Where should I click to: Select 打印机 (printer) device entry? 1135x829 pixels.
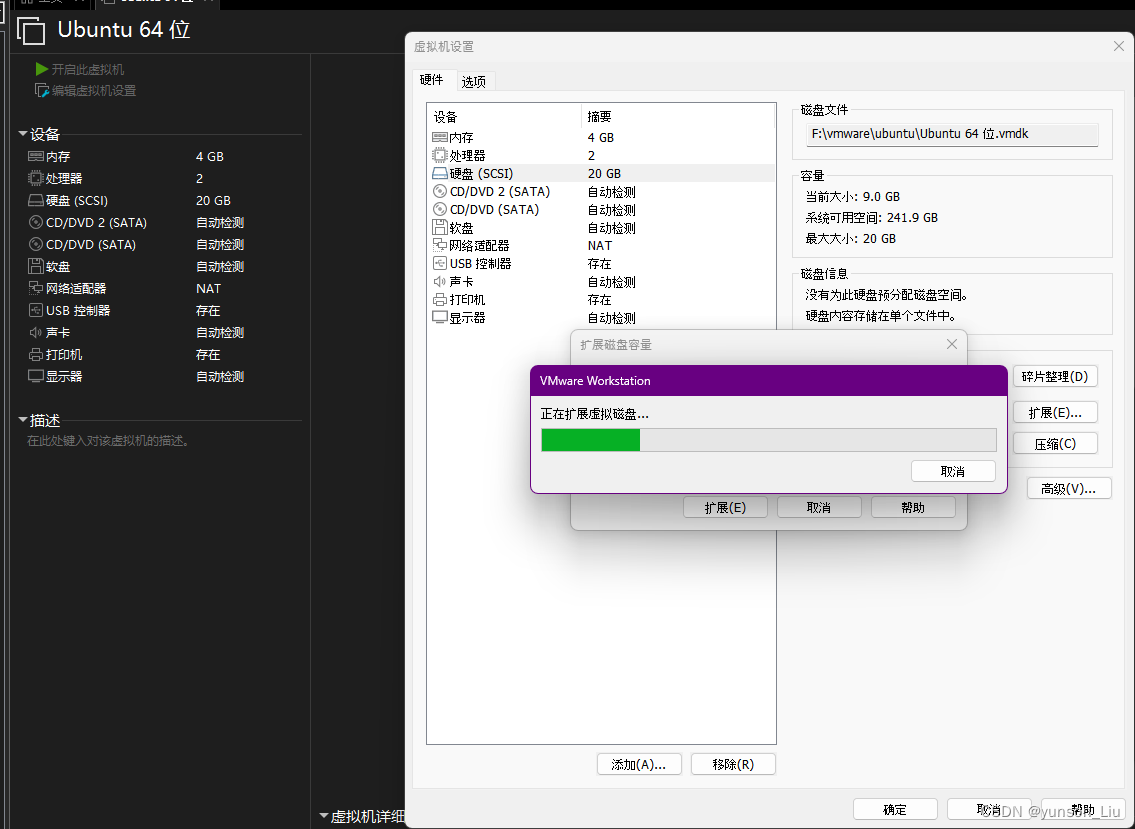point(470,299)
